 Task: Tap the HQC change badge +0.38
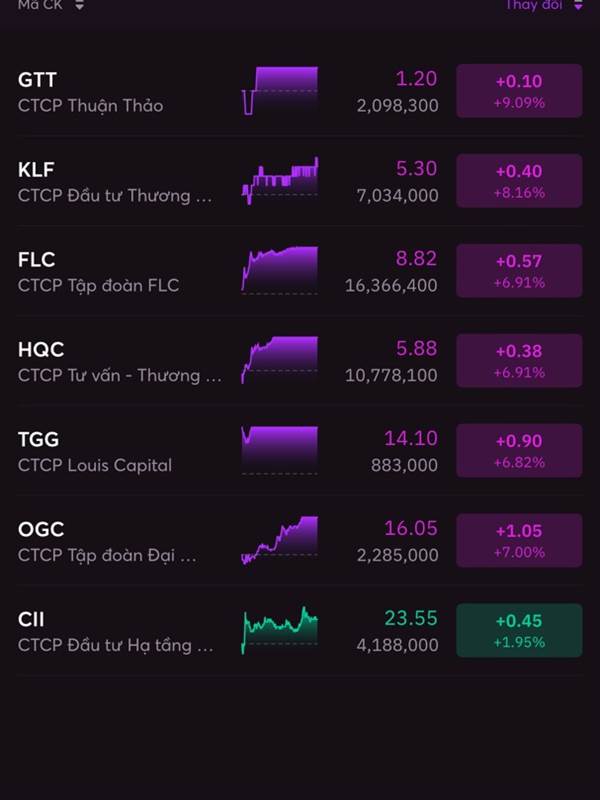[519, 361]
